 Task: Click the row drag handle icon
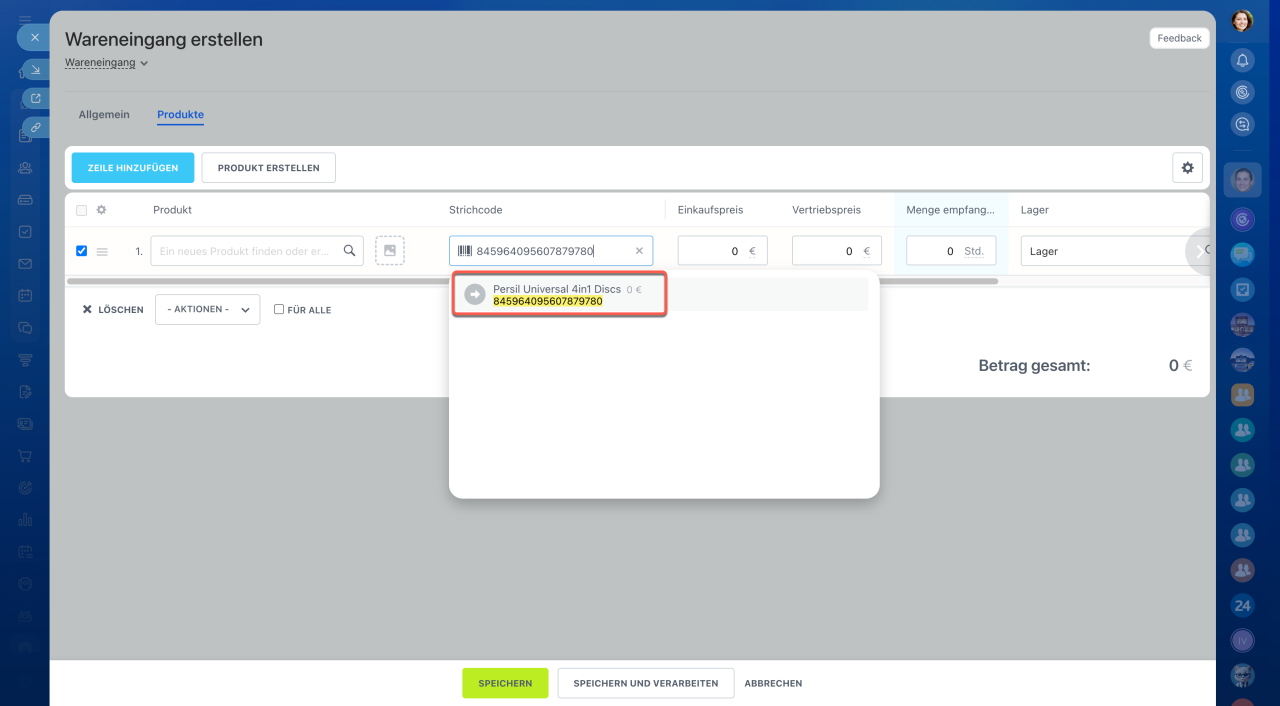[x=101, y=251]
